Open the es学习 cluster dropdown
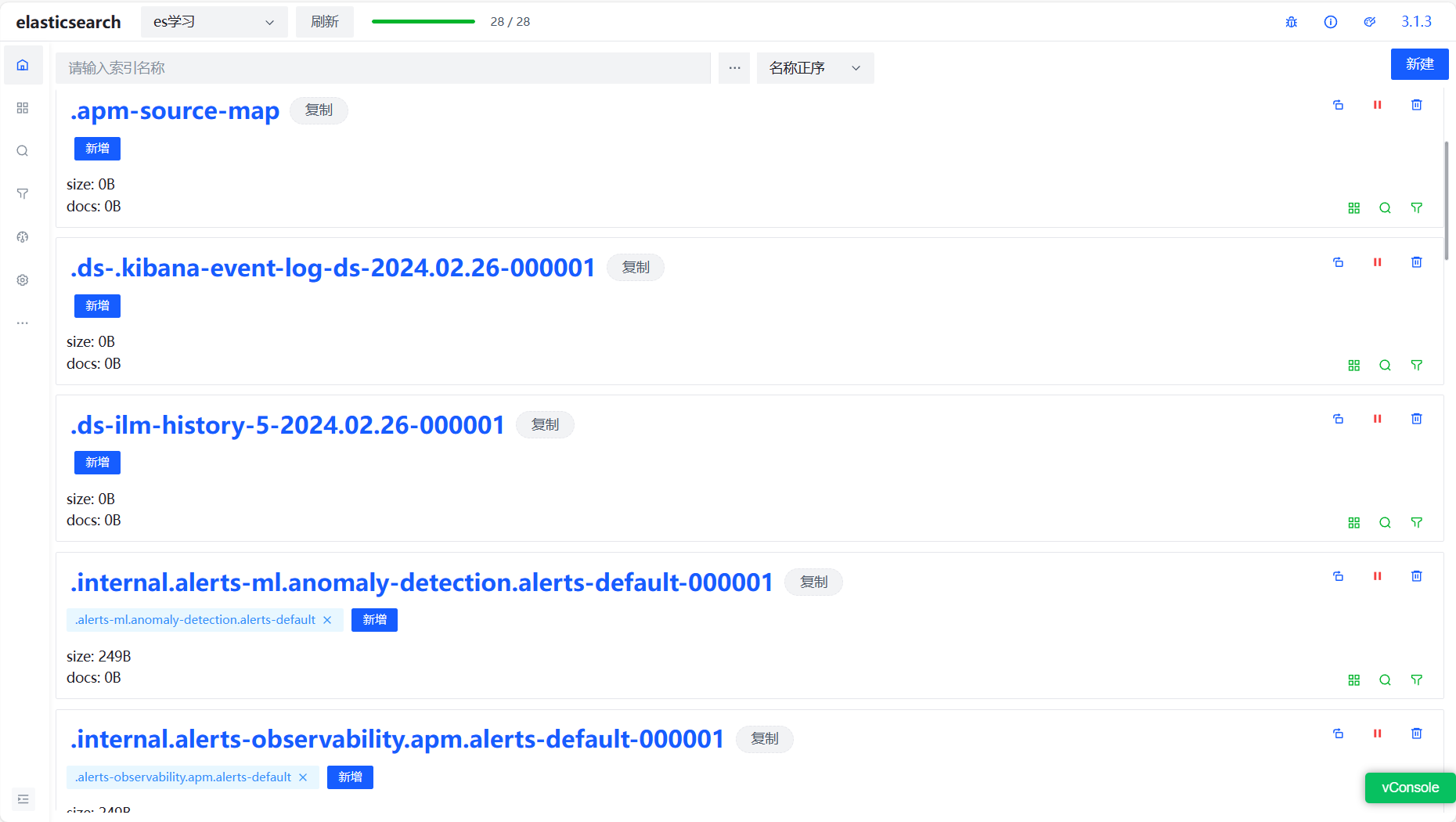 point(213,21)
